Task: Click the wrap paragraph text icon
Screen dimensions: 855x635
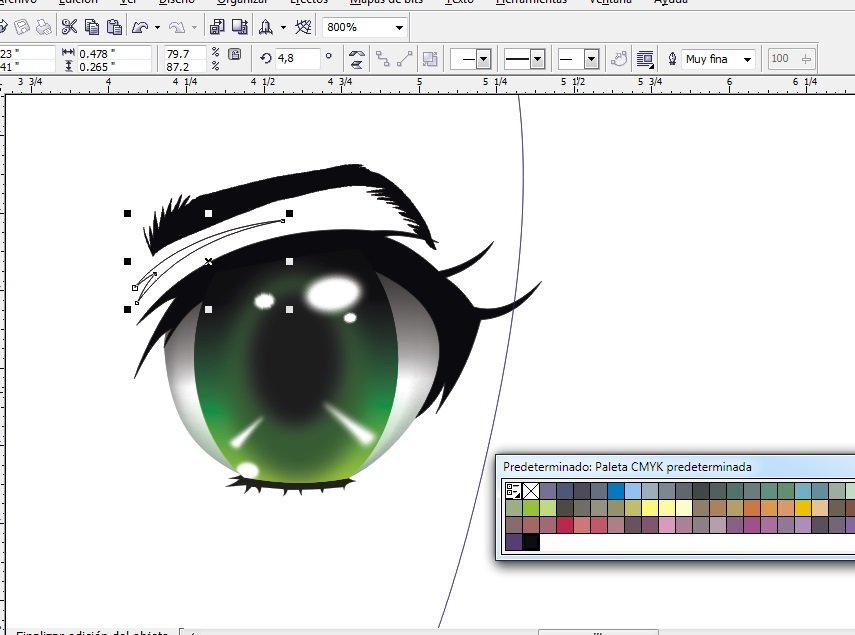Action: [x=645, y=59]
